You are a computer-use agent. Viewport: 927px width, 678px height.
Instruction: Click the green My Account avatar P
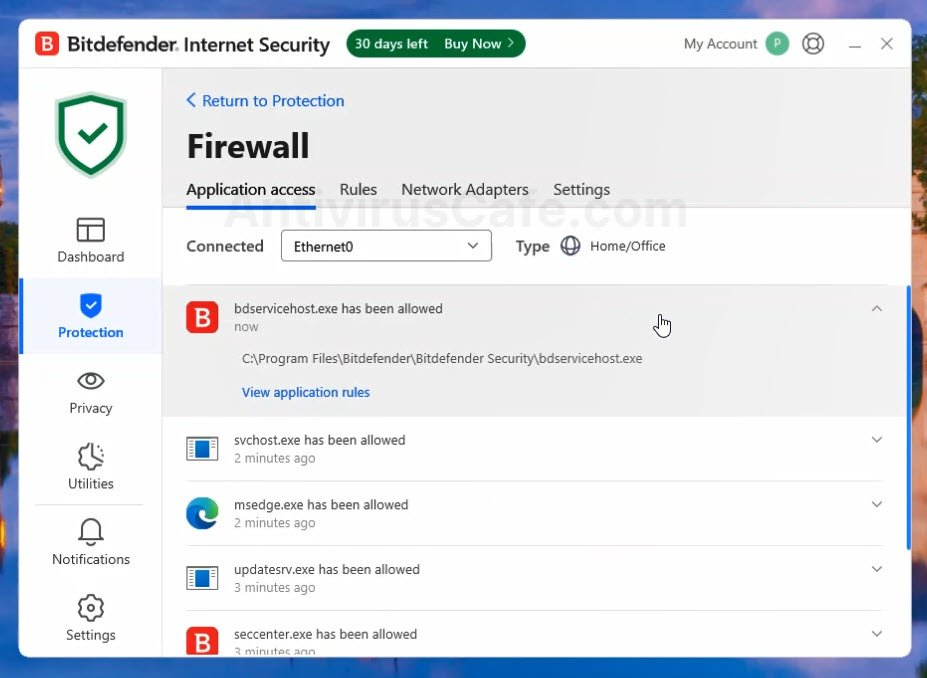pyautogui.click(x=777, y=44)
